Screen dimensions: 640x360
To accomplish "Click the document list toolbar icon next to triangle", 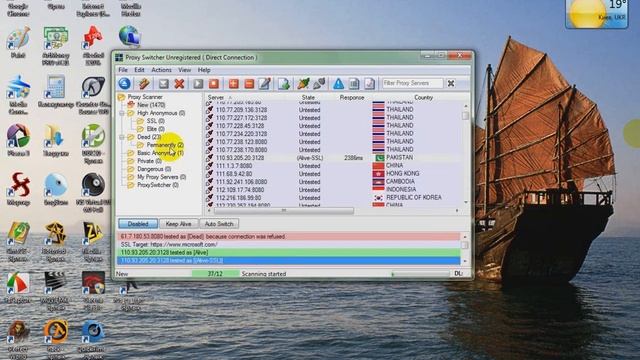I will pos(354,84).
